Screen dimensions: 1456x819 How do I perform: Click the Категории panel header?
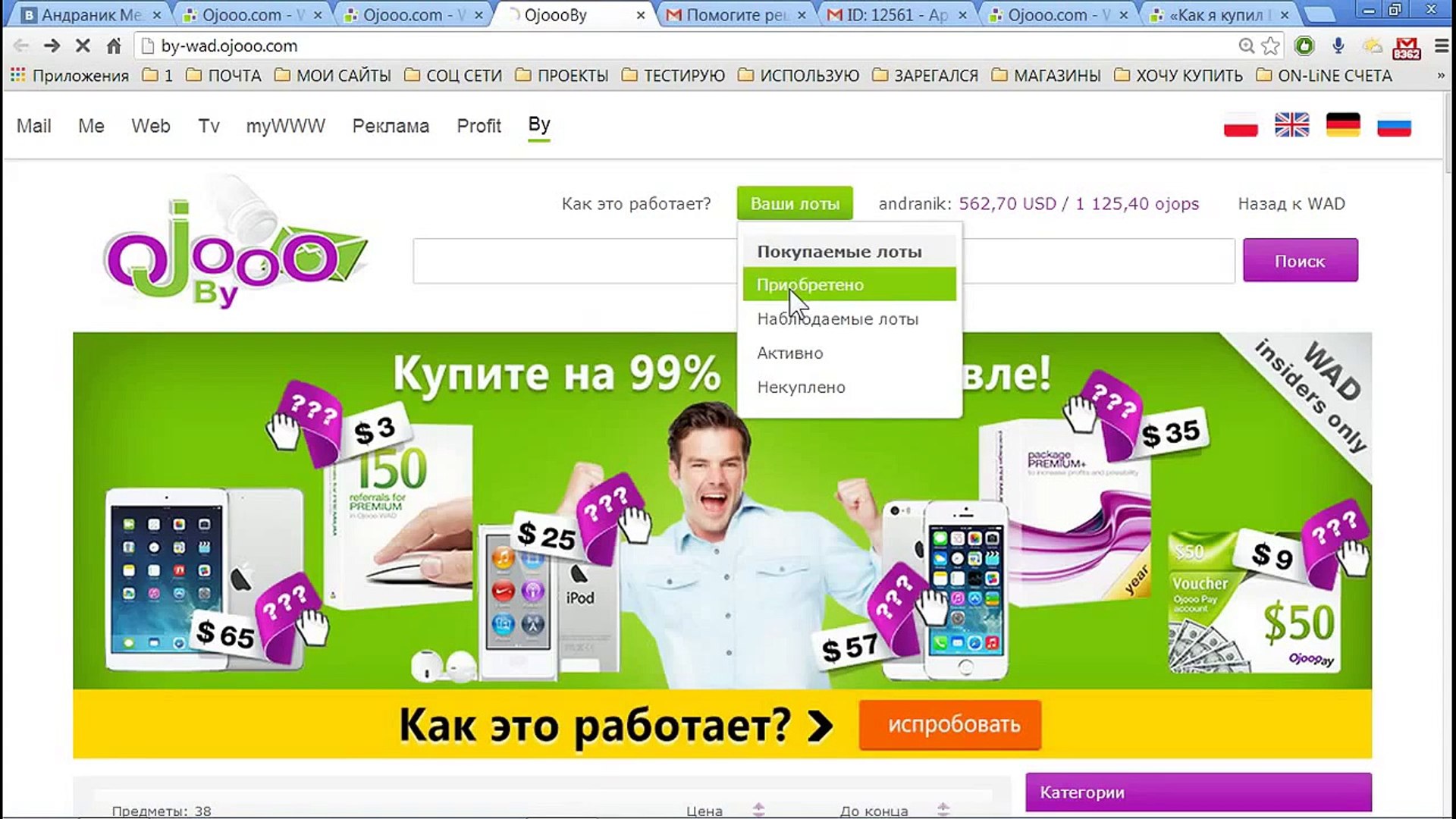click(x=1198, y=792)
